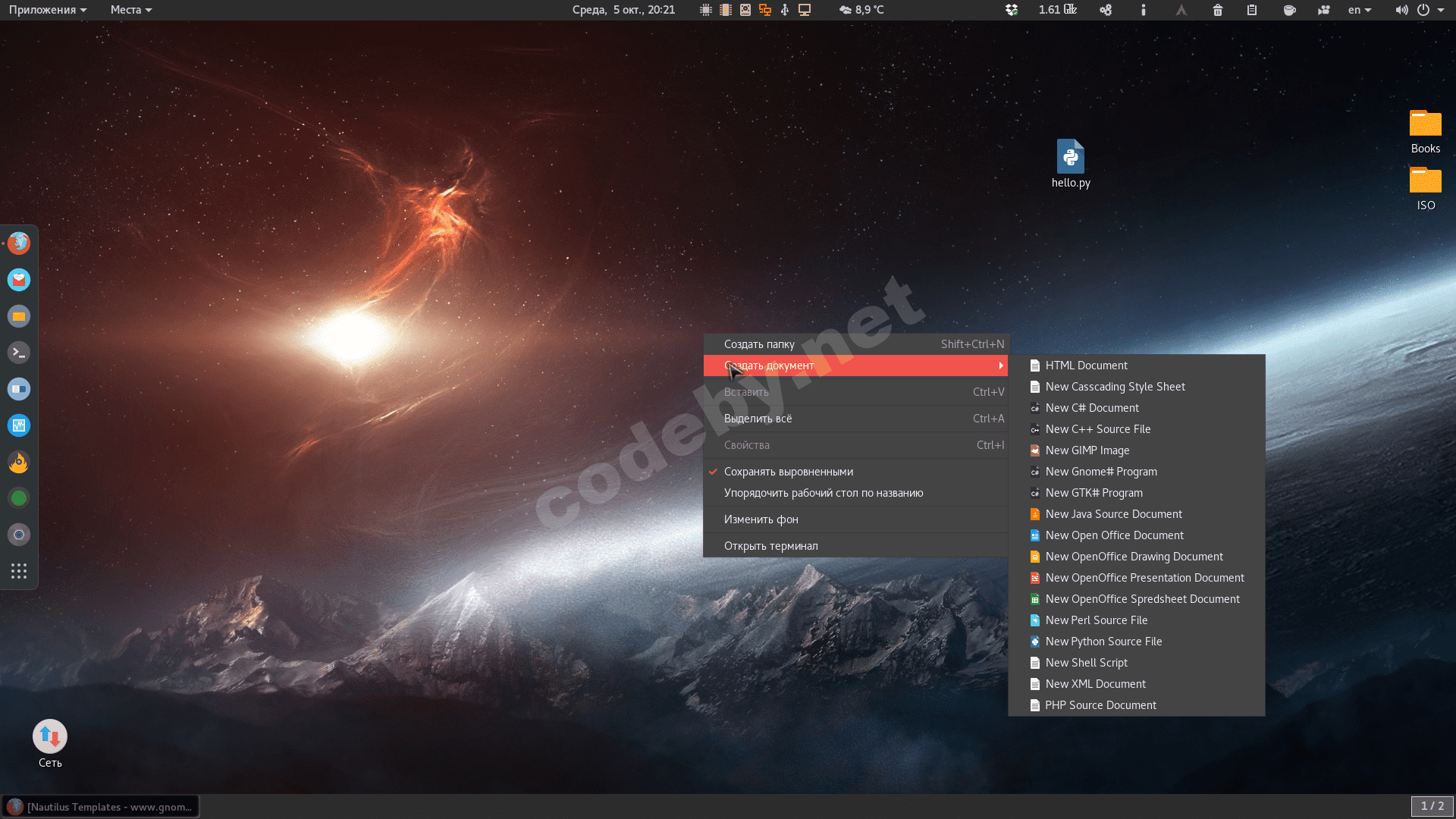Open the en keyboard layout dropdown

(x=1359, y=10)
